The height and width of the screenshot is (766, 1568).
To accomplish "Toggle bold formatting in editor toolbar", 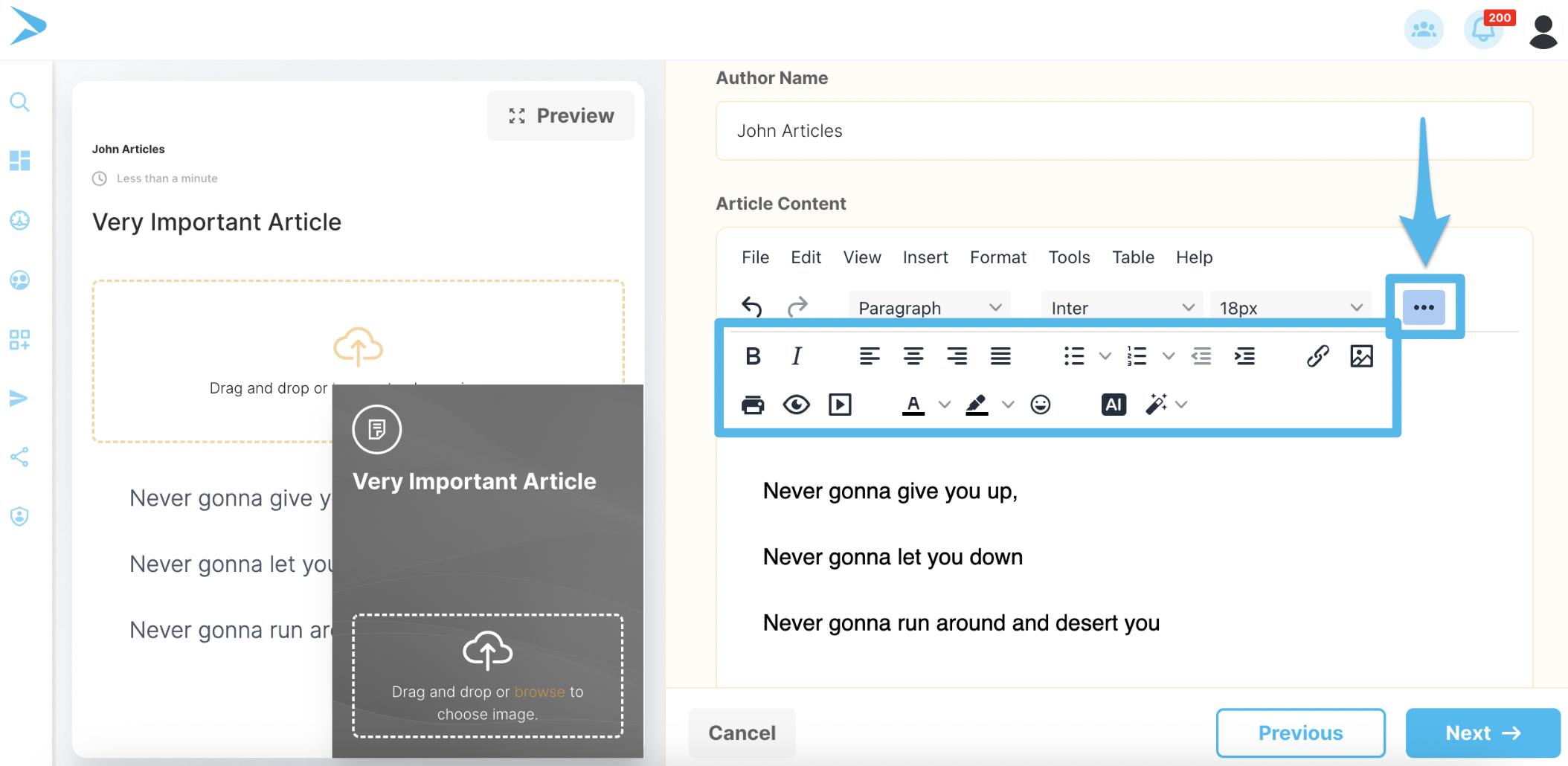I will (x=753, y=356).
